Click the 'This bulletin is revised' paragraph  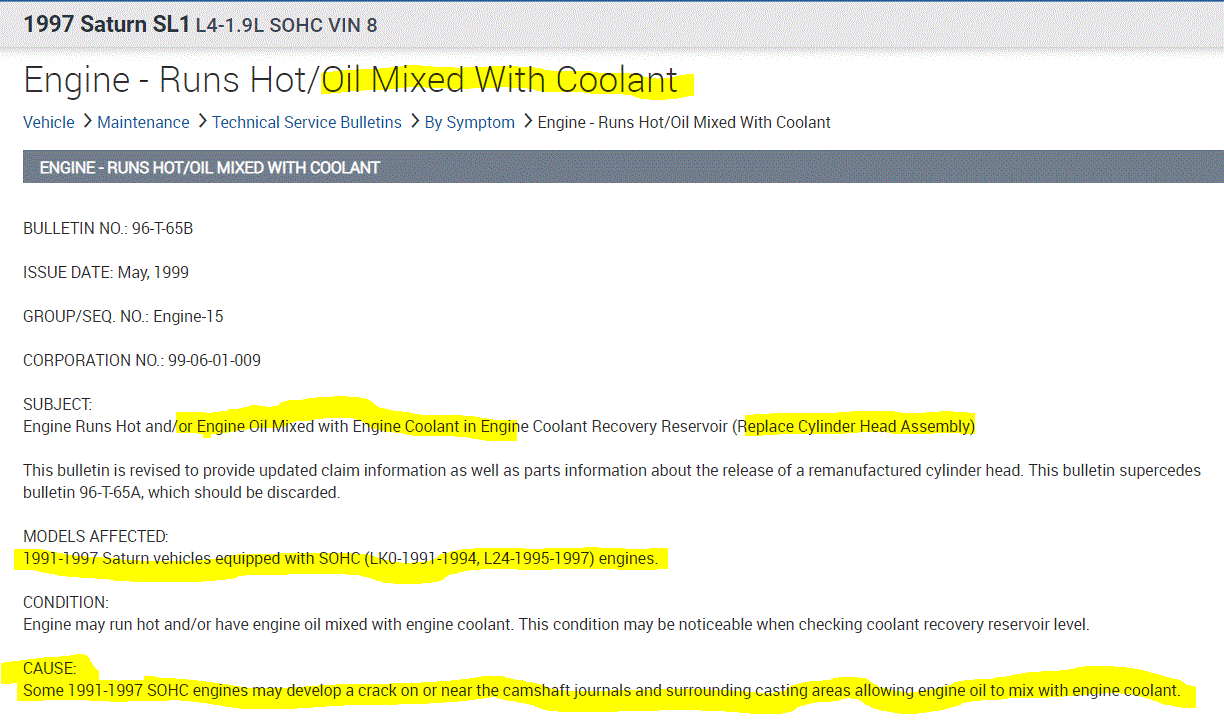[x=612, y=481]
